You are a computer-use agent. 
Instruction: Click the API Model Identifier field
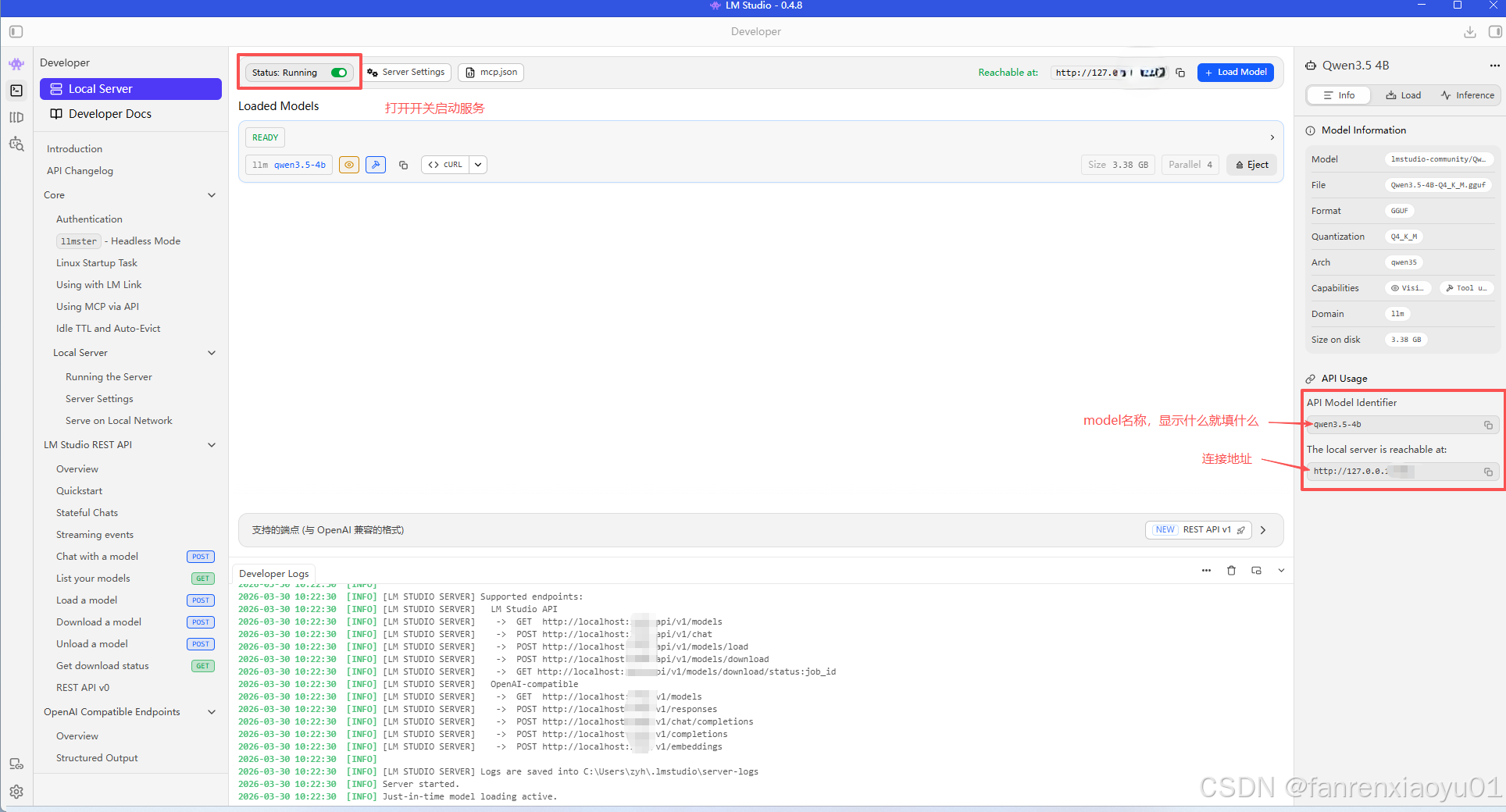pyautogui.click(x=1402, y=425)
